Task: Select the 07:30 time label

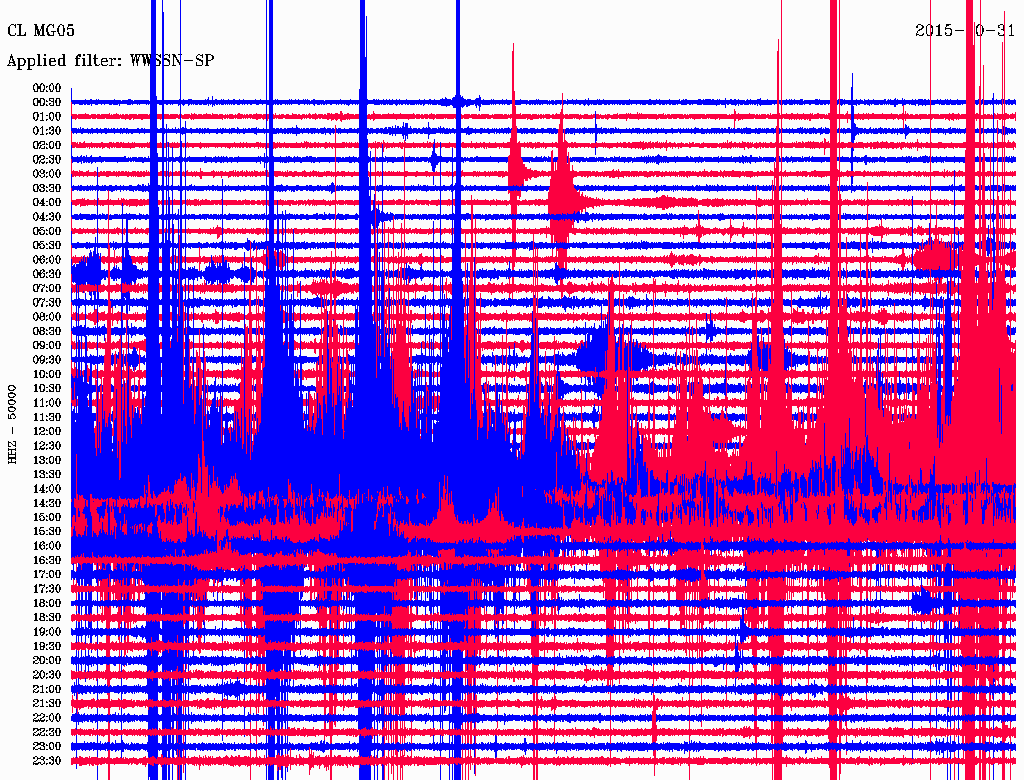Action: coord(47,303)
